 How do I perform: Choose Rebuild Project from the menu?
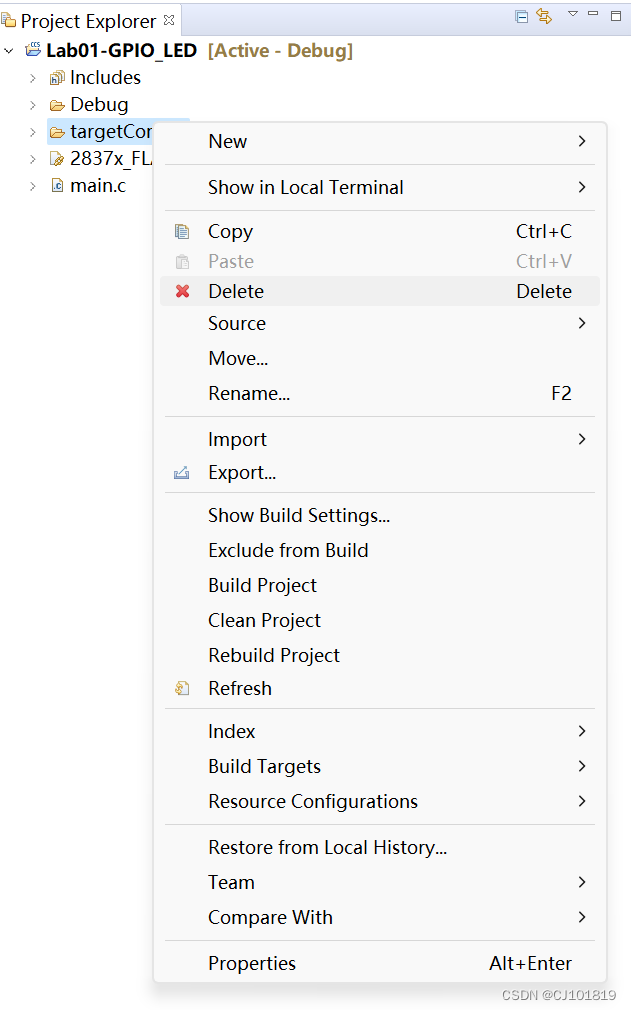point(274,655)
